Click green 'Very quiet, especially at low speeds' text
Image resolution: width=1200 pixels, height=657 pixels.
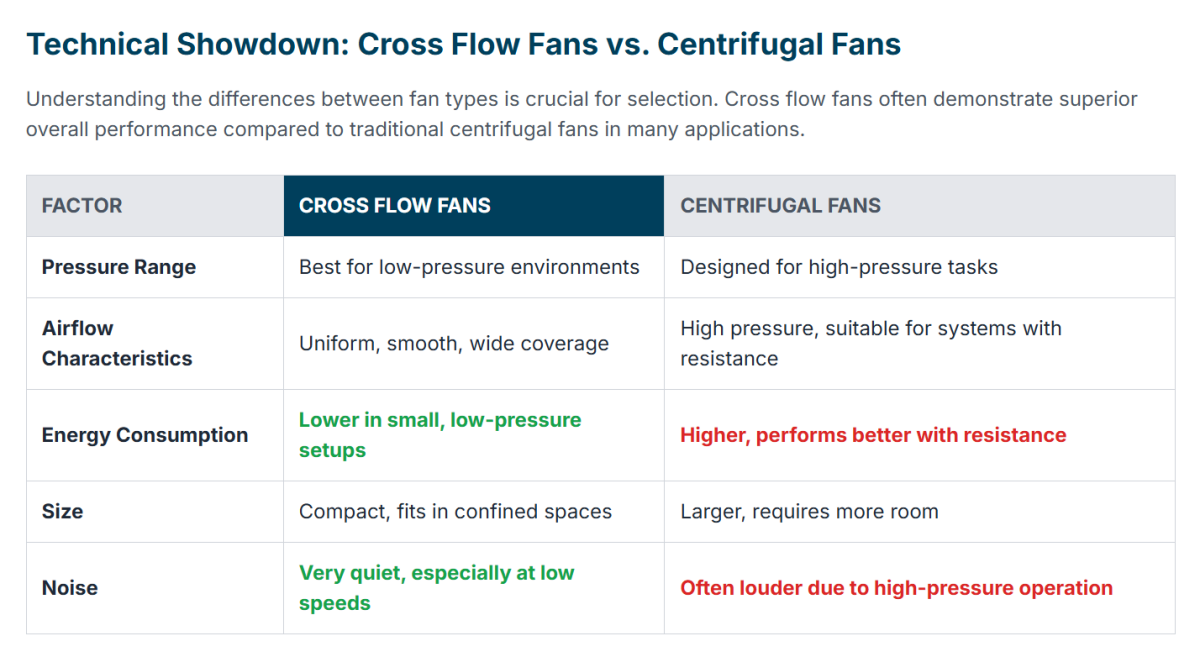tap(437, 588)
